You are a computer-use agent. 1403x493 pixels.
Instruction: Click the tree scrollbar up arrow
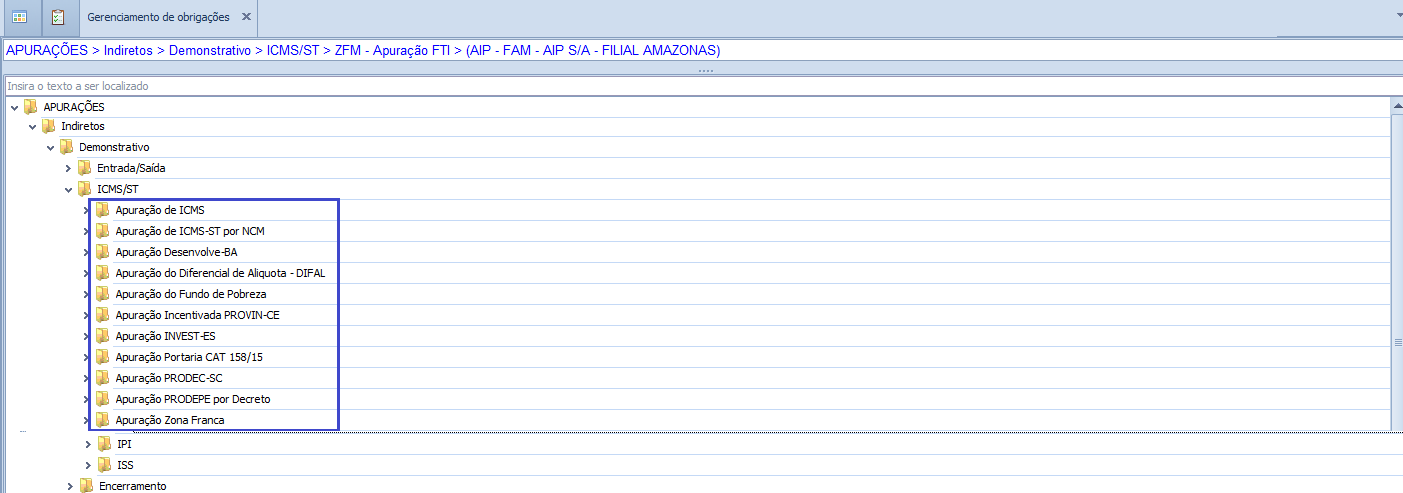1396,106
